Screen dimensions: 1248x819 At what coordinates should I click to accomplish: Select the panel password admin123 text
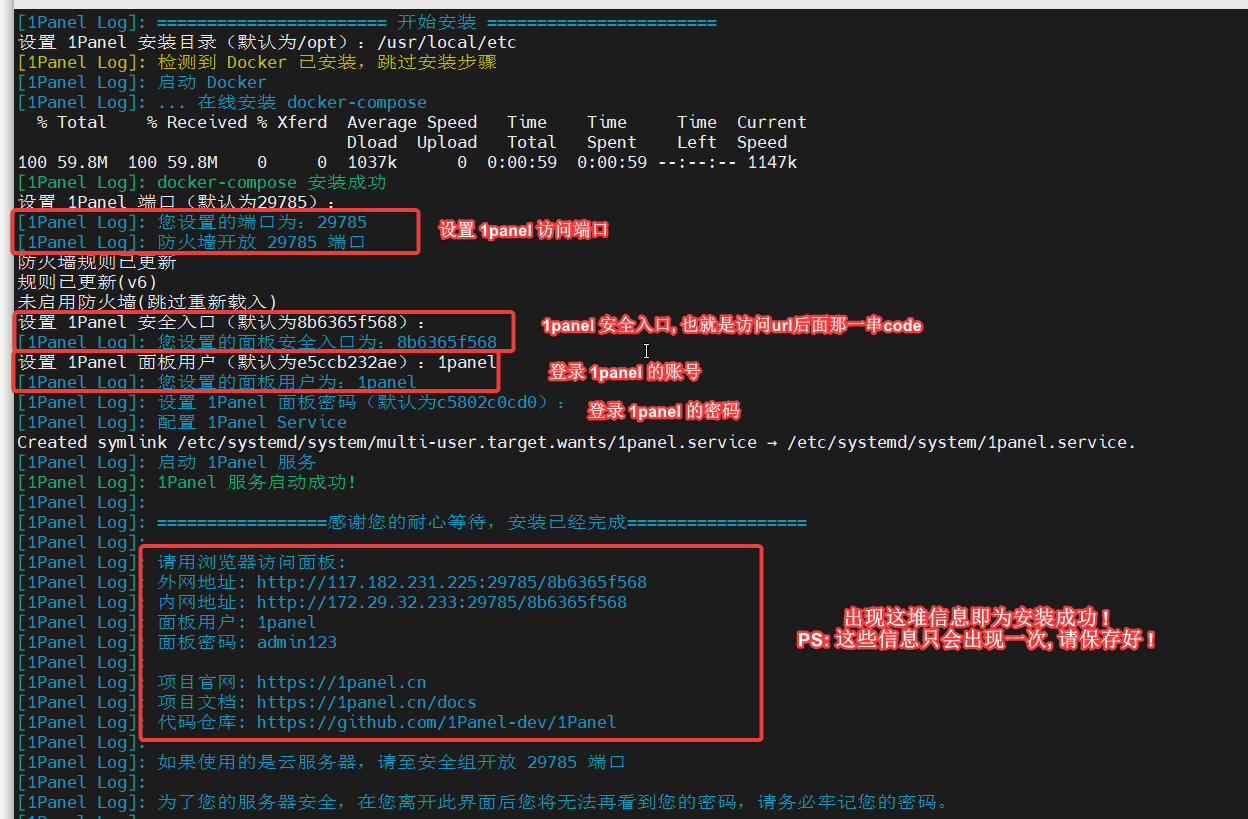(x=300, y=641)
